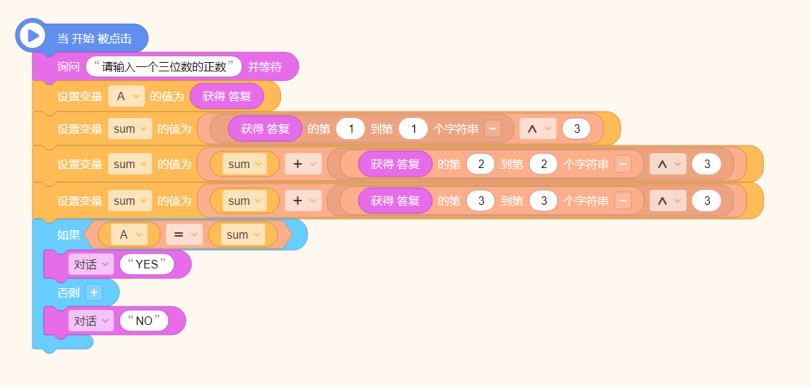This screenshot has width=811, height=387.
Task: Open ^ operator dropdown in index 1 row
Action: 537,129
